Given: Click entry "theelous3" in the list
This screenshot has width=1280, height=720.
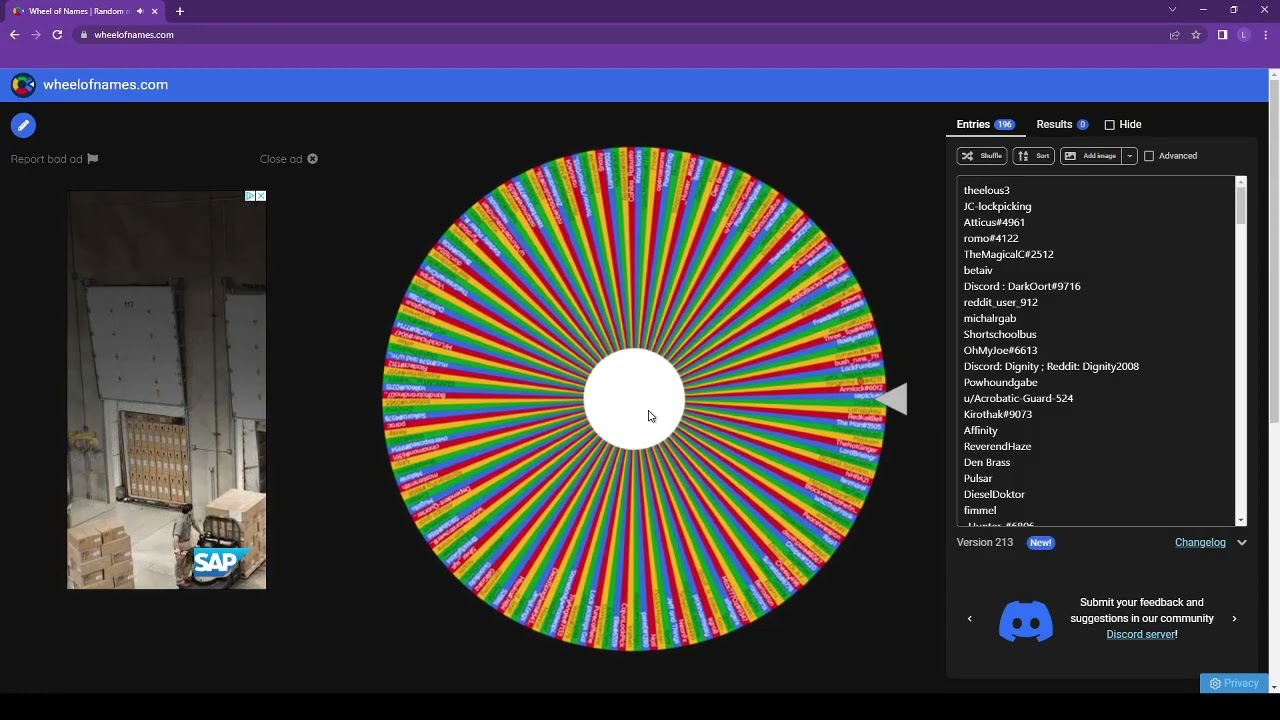Looking at the screenshot, I should pos(986,191).
